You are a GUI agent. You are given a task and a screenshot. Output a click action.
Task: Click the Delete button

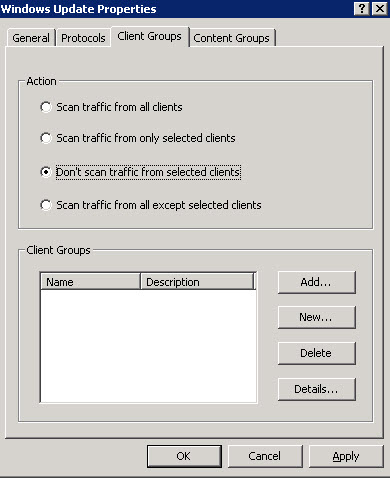317,353
